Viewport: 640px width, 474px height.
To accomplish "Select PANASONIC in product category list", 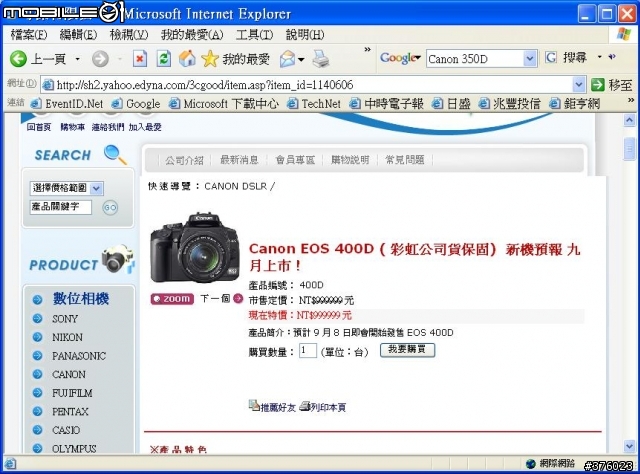I will pyautogui.click(x=79, y=356).
